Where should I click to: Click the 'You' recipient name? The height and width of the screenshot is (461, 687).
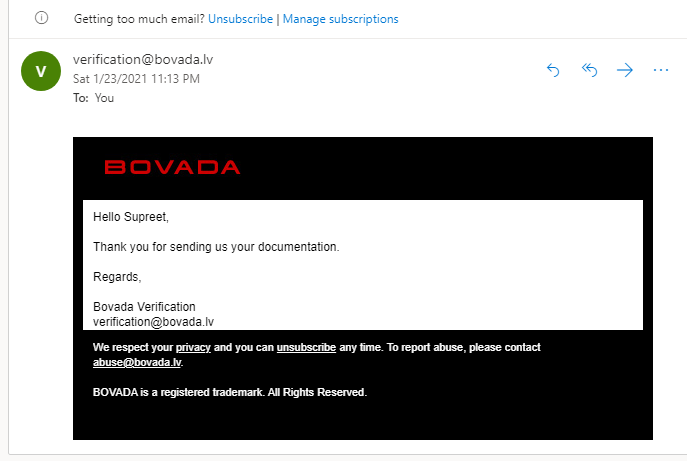pyautogui.click(x=104, y=98)
